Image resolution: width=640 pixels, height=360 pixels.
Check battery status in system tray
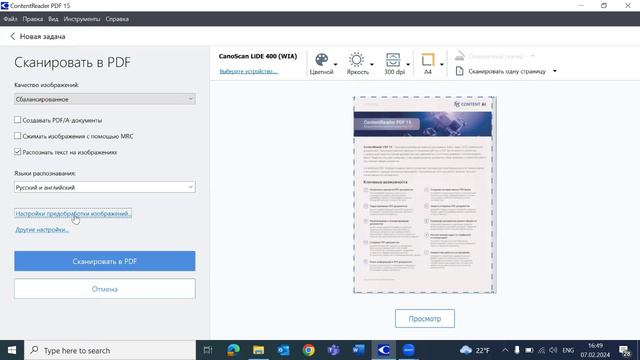[529, 350]
